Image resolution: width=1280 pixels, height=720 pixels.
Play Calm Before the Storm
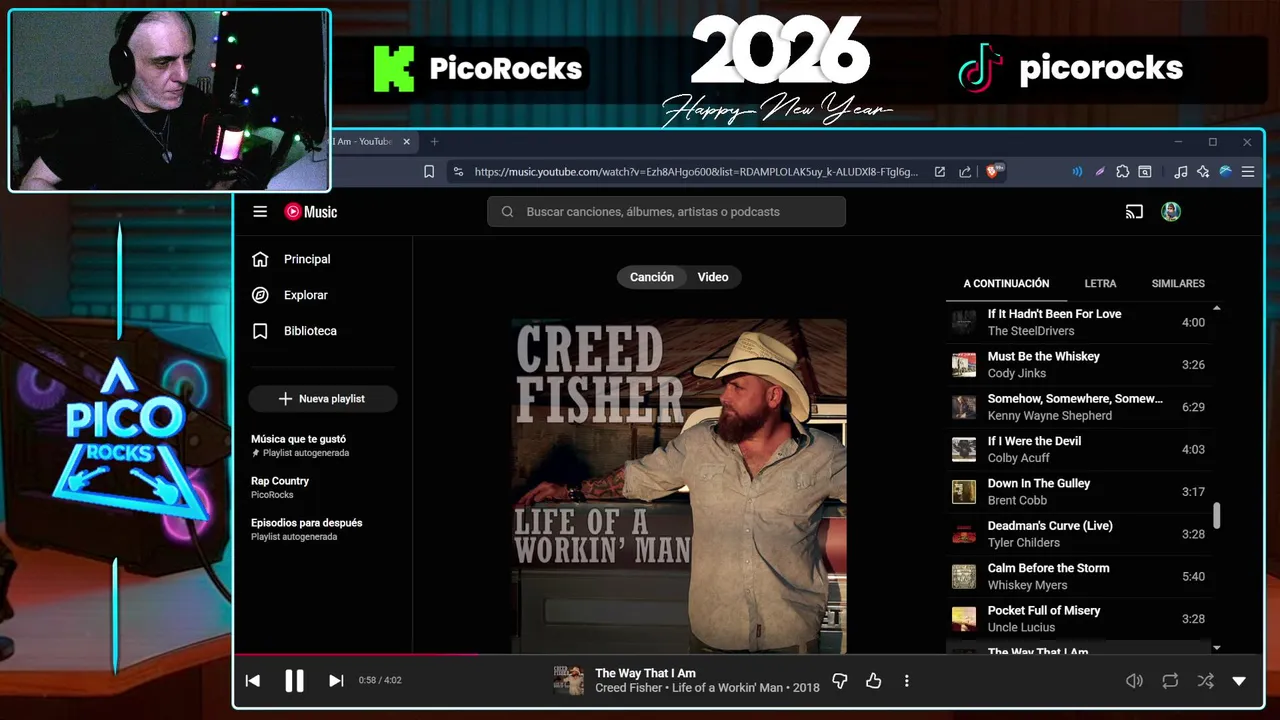(x=1078, y=576)
